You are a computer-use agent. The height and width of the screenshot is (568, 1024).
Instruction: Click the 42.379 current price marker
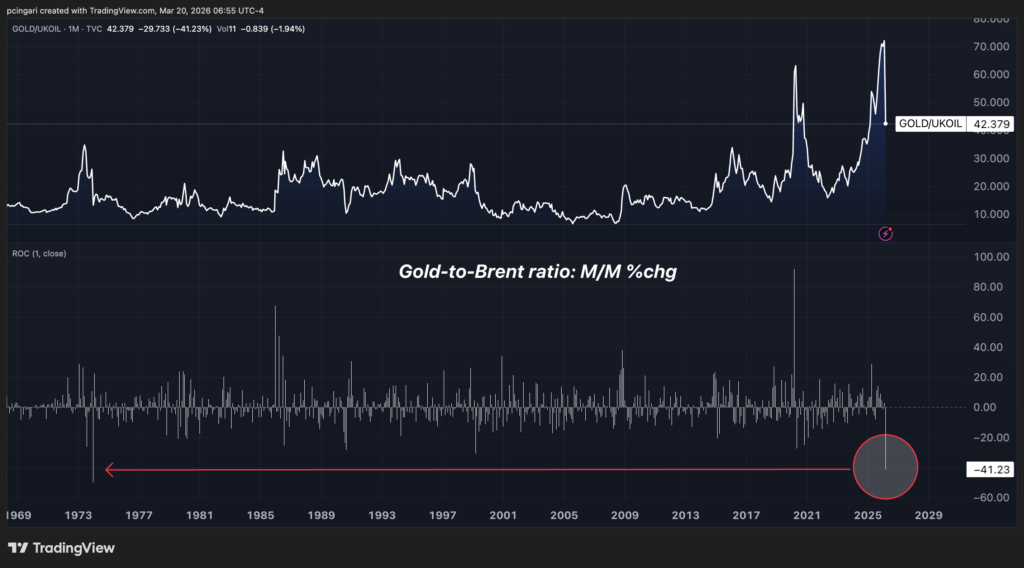pyautogui.click(x=991, y=125)
